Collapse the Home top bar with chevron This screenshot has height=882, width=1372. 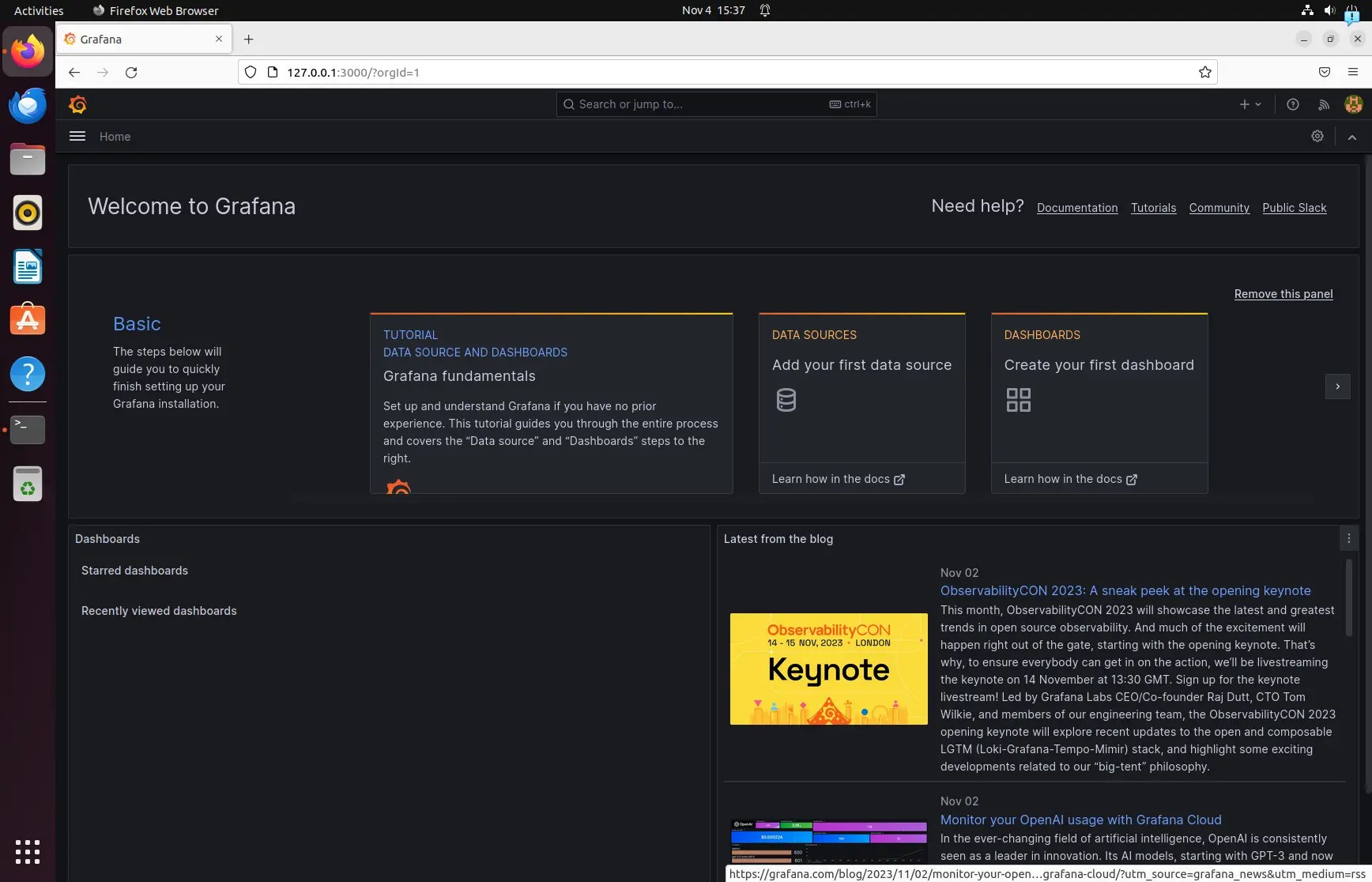(1352, 137)
